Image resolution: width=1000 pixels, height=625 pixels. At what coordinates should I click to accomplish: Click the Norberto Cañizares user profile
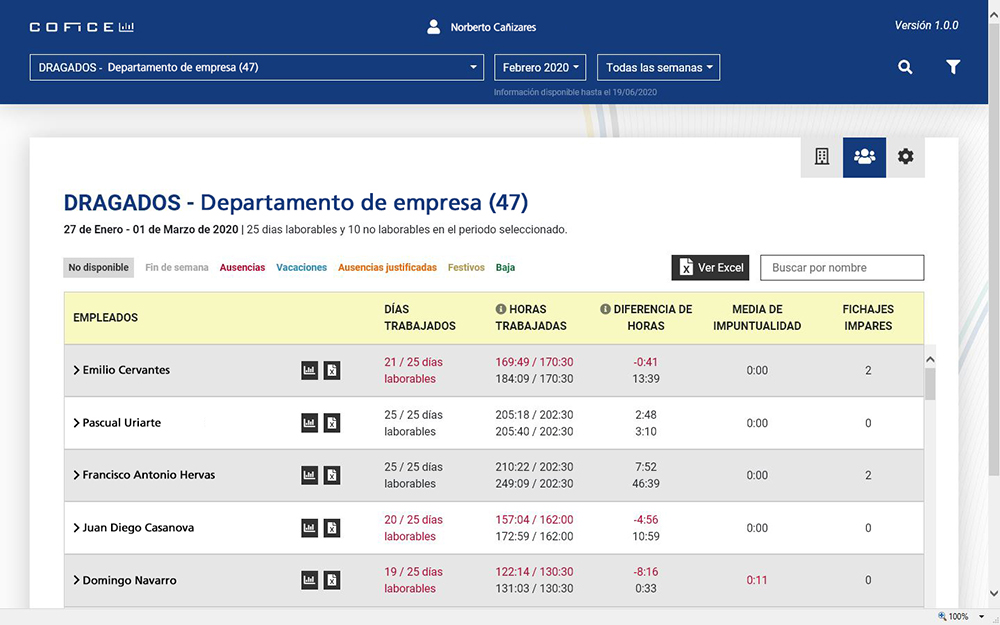482,27
